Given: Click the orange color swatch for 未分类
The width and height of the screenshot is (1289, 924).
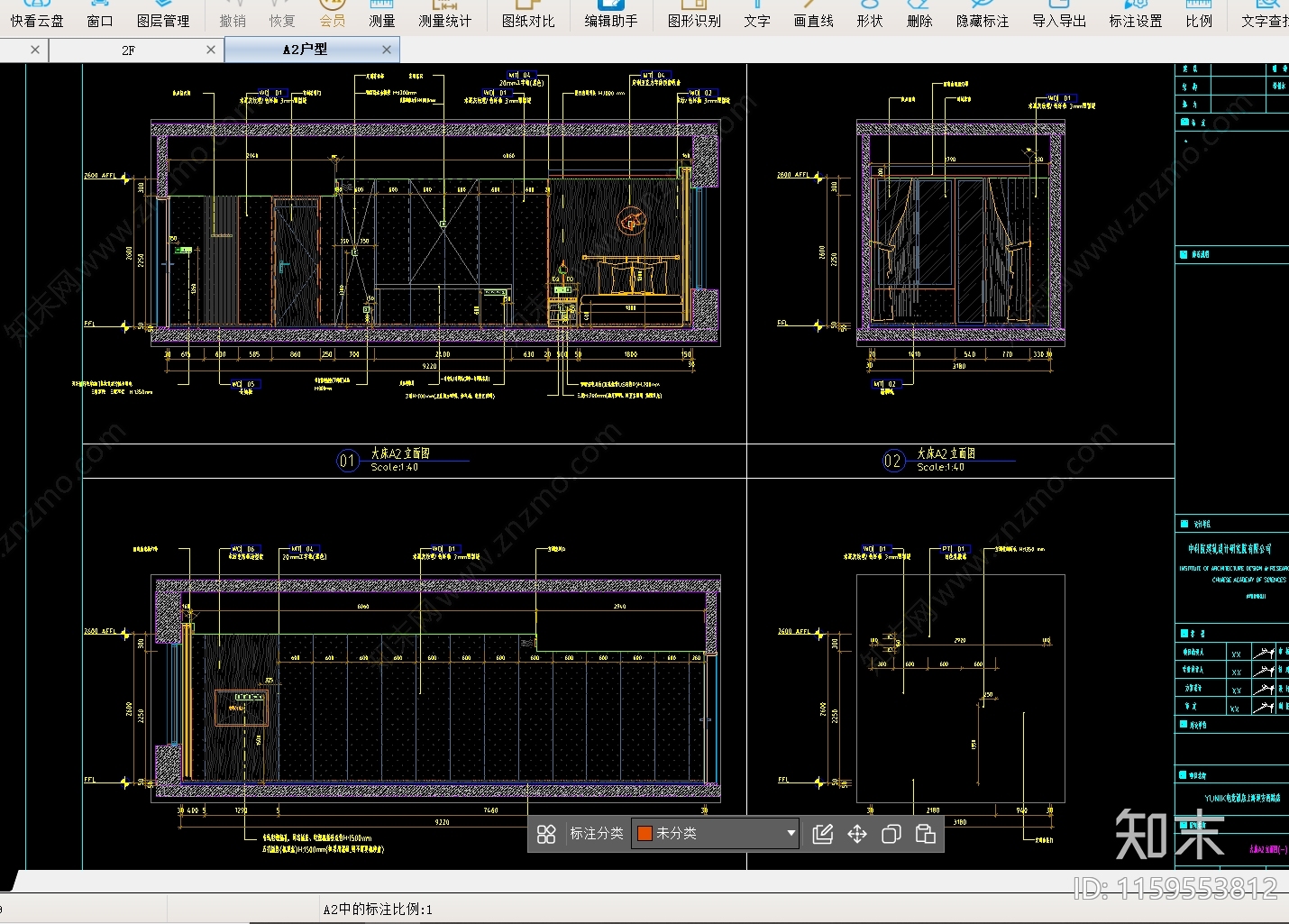Looking at the screenshot, I should tap(644, 834).
